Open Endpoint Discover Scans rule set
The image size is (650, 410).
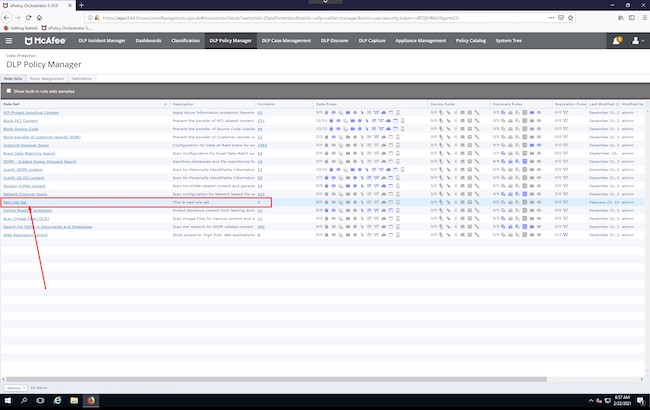point(26,145)
